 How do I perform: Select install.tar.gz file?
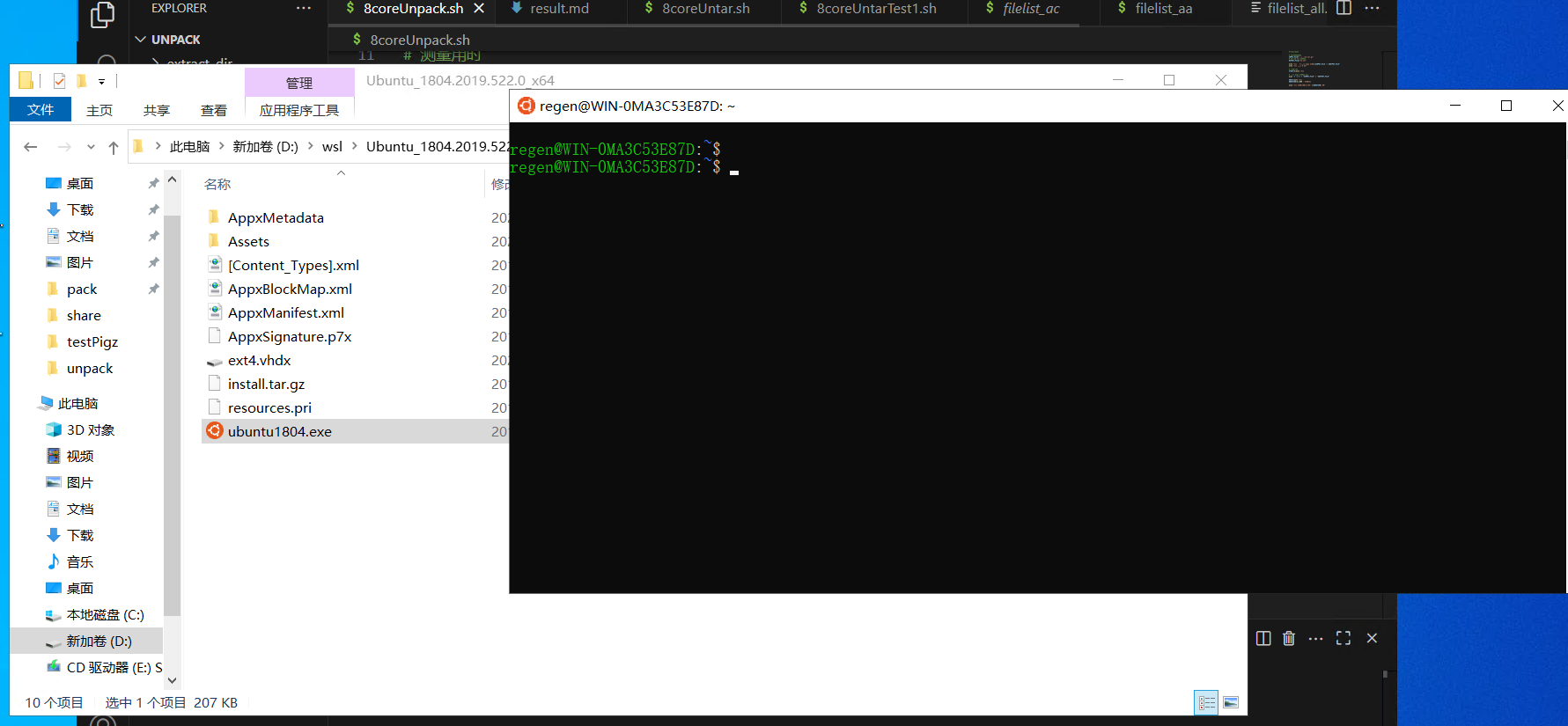pyautogui.click(x=266, y=384)
